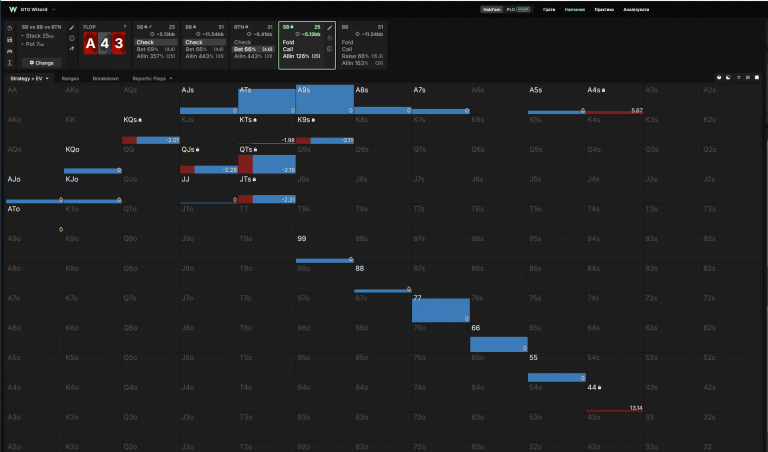Select the 99 pocket pair cell

pos(325,248)
